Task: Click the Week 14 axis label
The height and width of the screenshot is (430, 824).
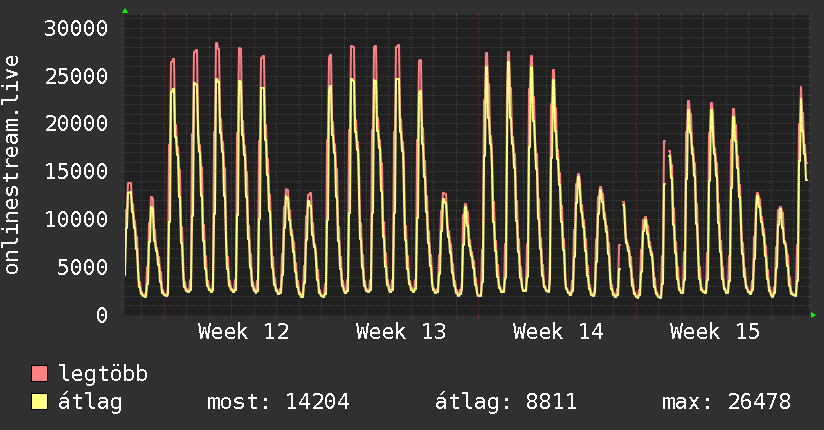Action: (558, 332)
